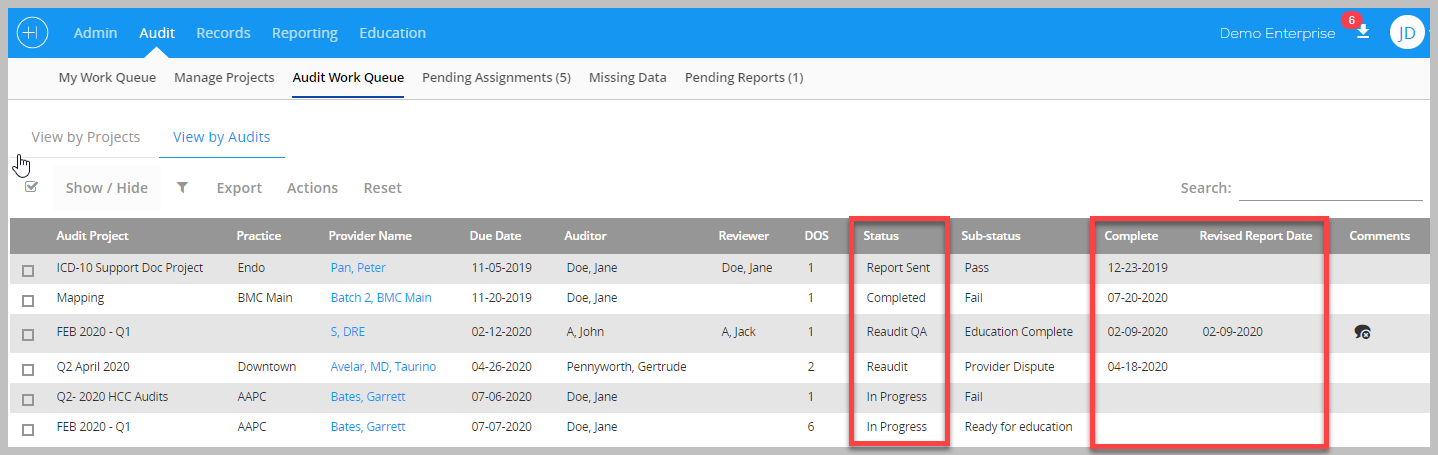
Task: Open the Reporting menu
Action: [x=304, y=33]
